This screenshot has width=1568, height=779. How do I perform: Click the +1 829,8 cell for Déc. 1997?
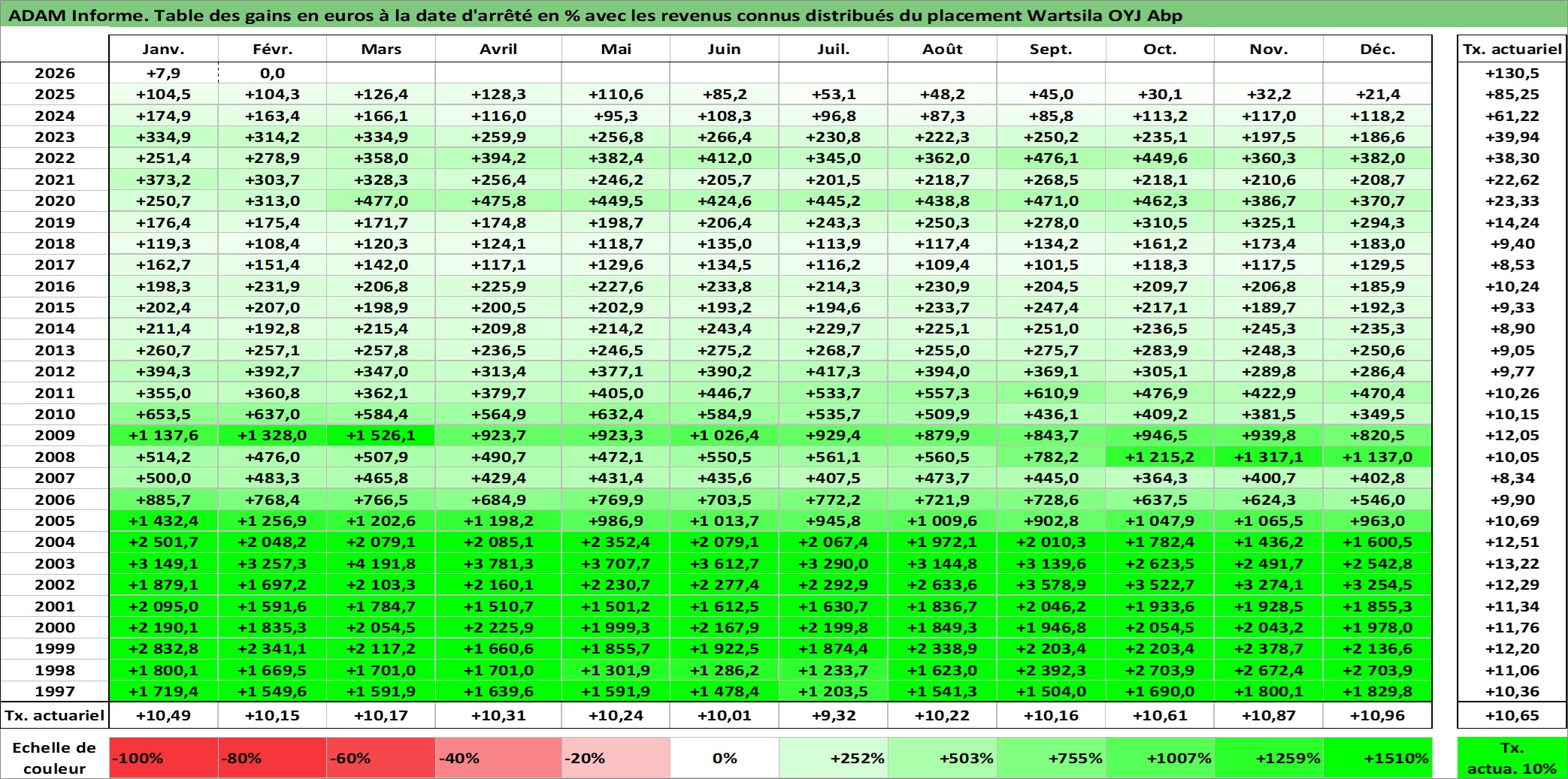[1378, 691]
